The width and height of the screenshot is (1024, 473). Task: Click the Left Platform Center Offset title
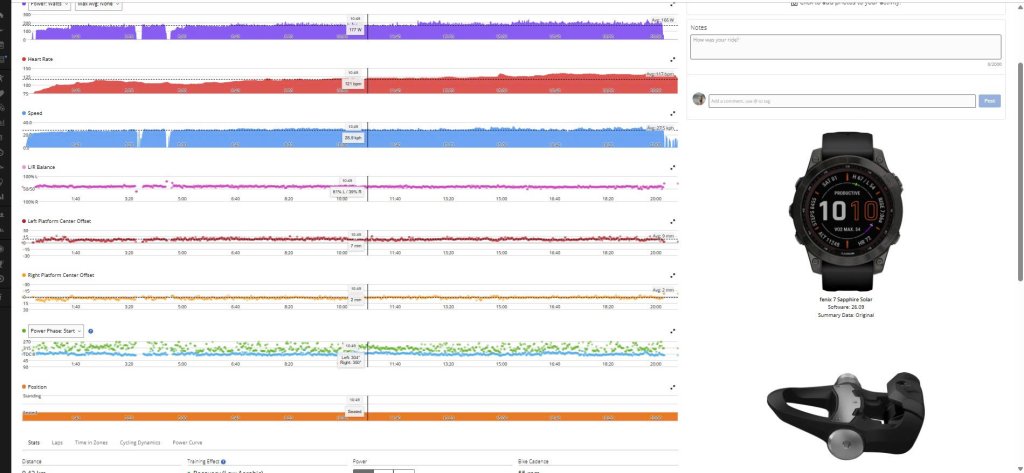click(59, 221)
